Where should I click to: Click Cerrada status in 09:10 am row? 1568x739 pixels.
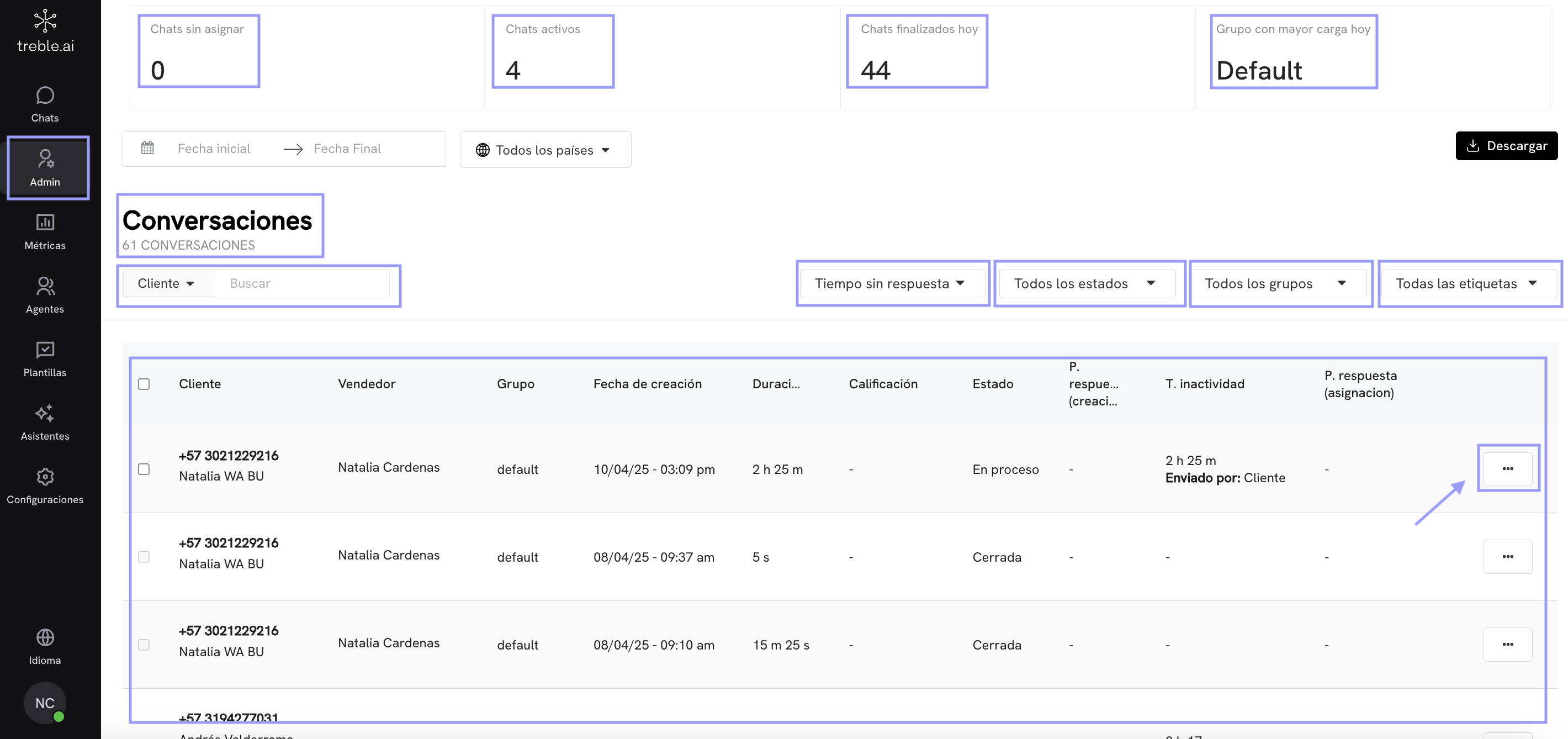997,645
